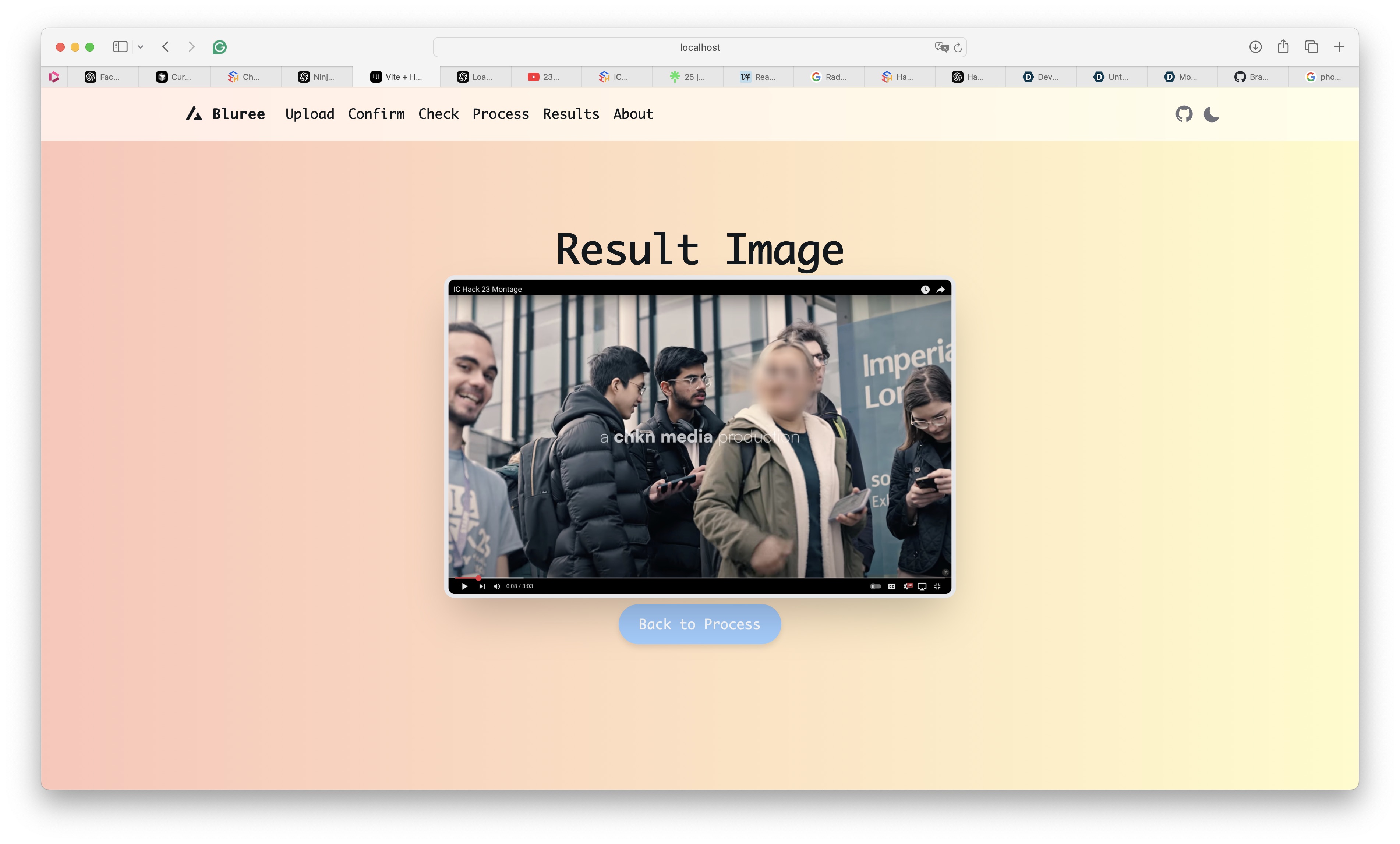Show tab overview icon
Viewport: 1400px width, 844px height.
pos(1311,47)
